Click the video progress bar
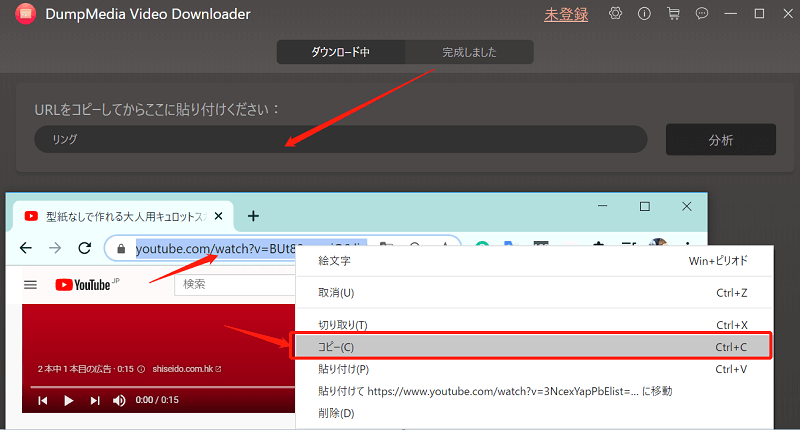Viewport: 800px width, 430px height. click(x=163, y=387)
